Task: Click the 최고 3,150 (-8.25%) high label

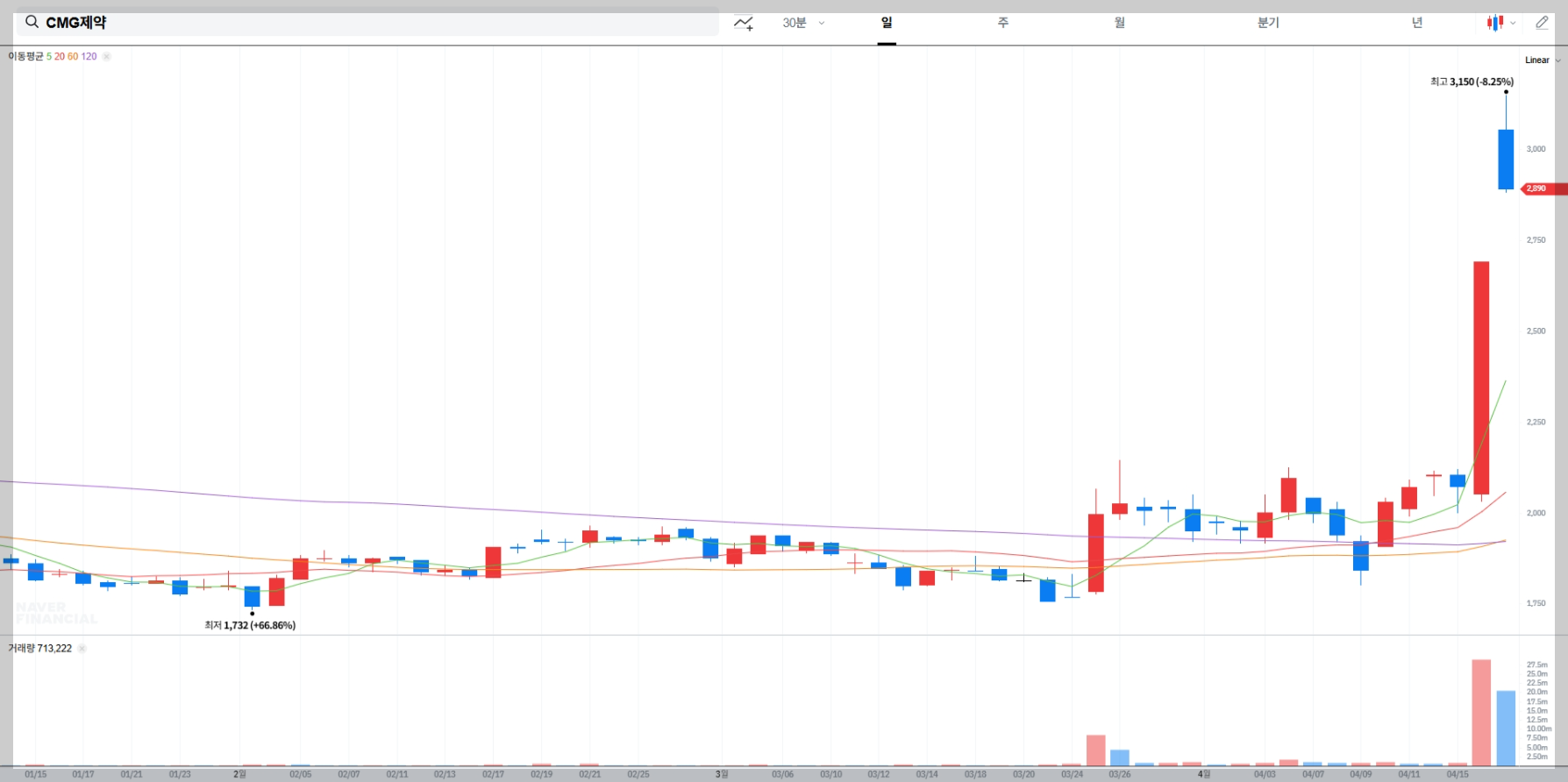Action: tap(1472, 82)
